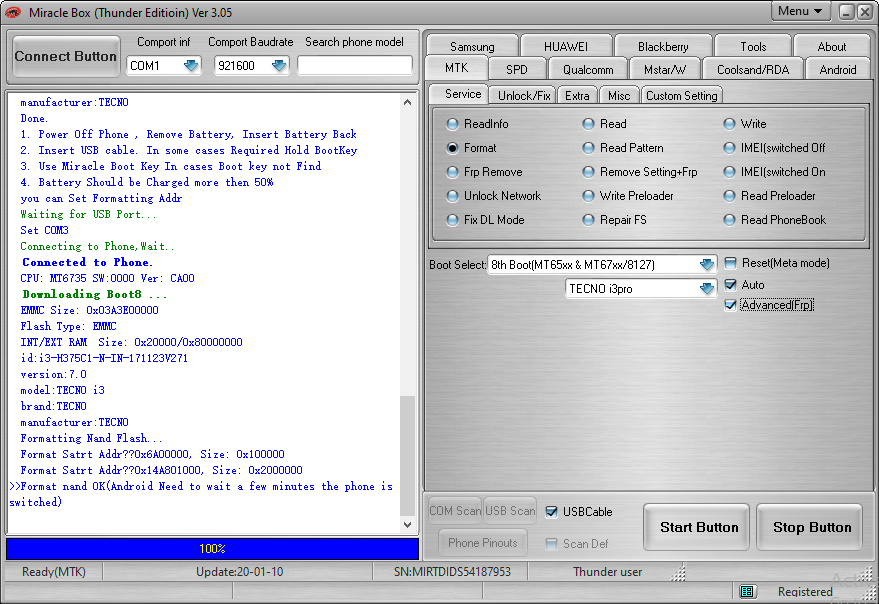
Task: Click the Connect Button
Action: 66,56
